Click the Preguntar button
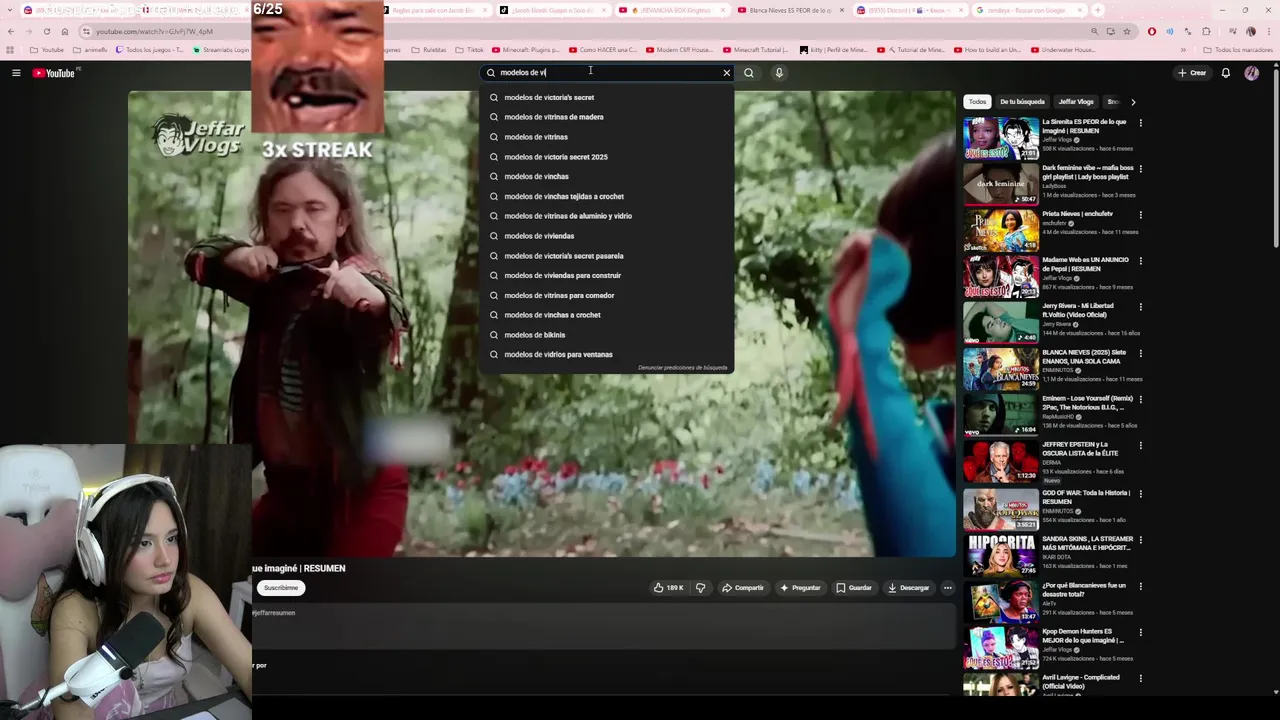1280x720 pixels. tap(800, 588)
